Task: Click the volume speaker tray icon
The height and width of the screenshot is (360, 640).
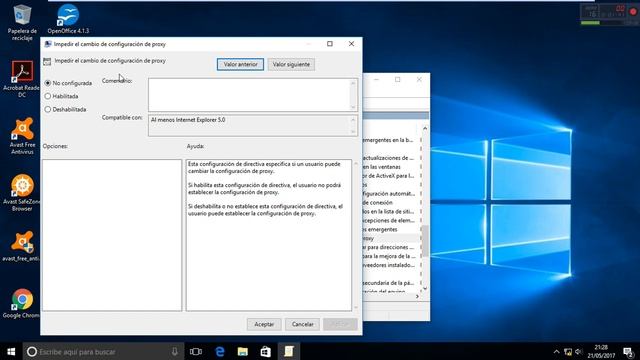Action: click(x=578, y=352)
